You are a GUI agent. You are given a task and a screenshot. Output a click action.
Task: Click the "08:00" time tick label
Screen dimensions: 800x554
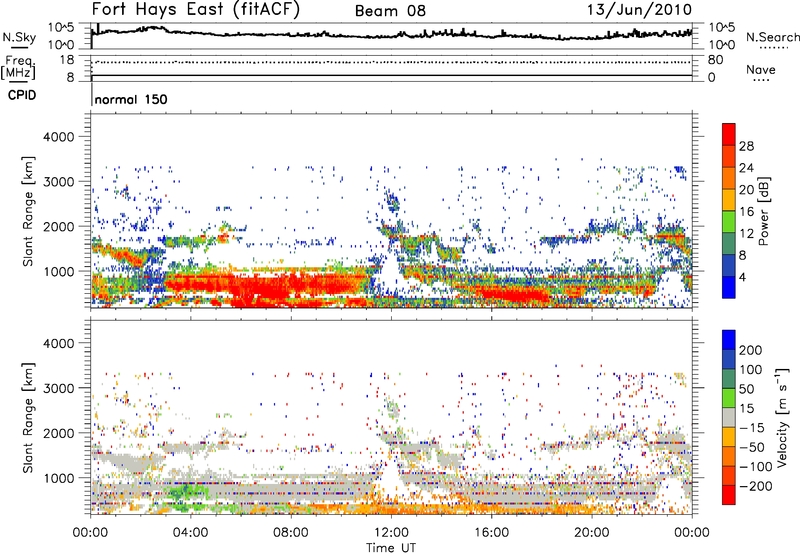pyautogui.click(x=291, y=533)
